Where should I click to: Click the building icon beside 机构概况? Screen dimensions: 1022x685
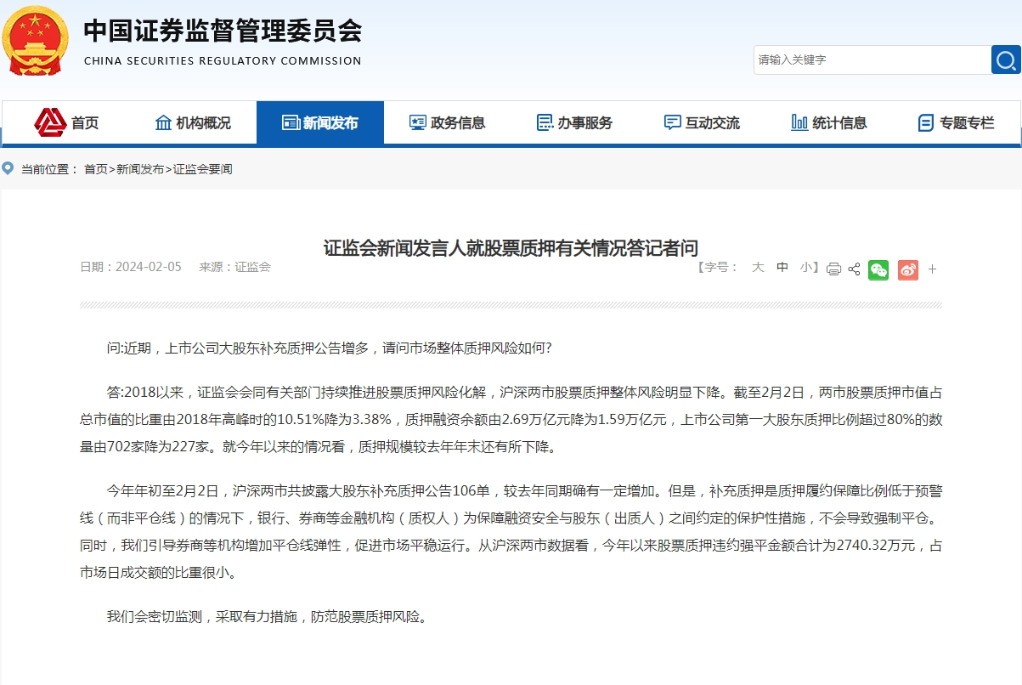point(163,123)
